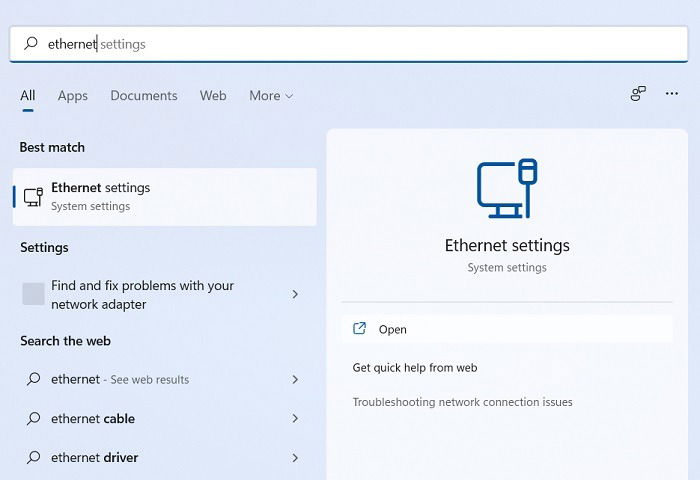Switch to the Documents tab
This screenshot has height=480, width=700.
(144, 96)
